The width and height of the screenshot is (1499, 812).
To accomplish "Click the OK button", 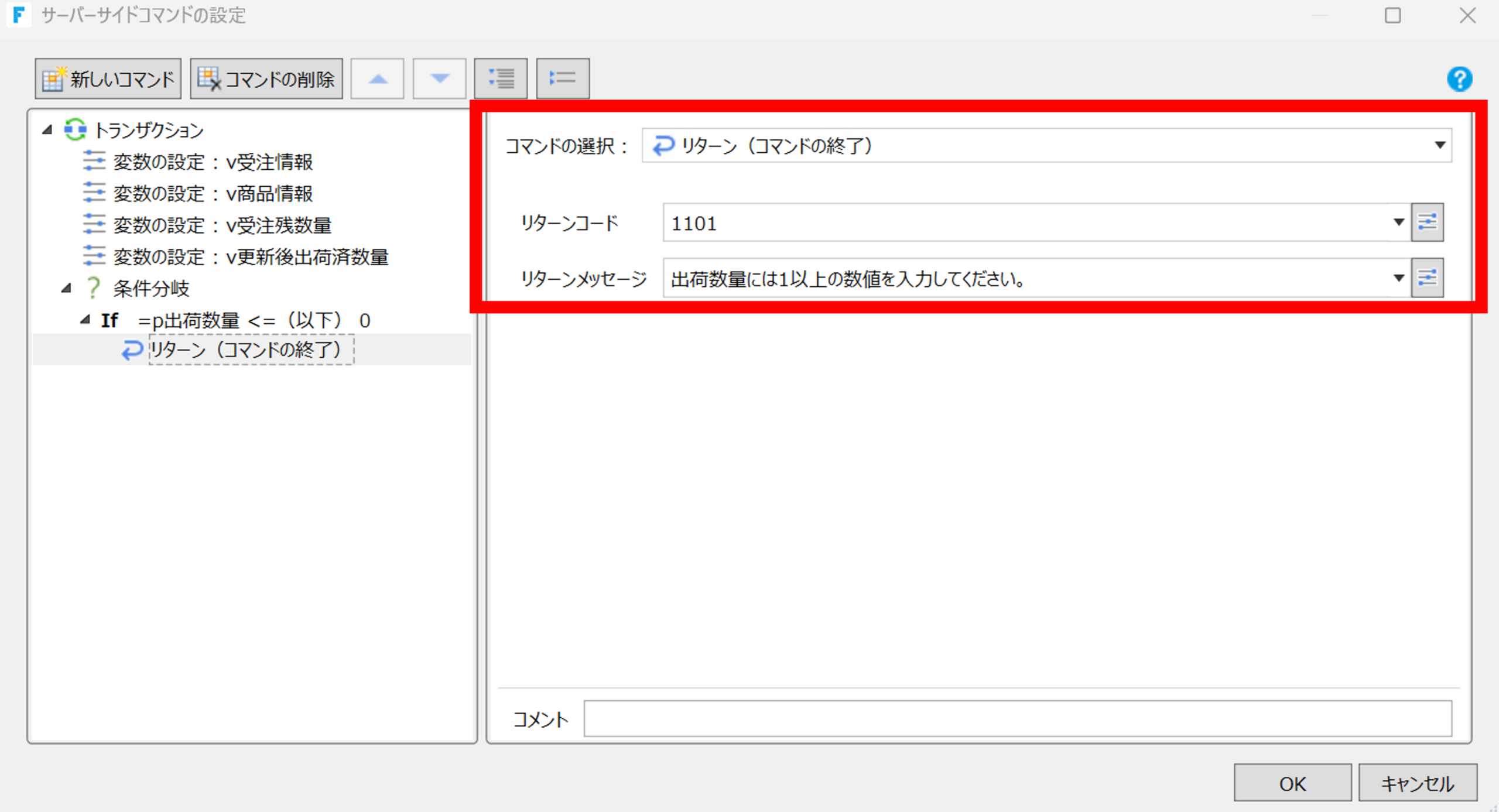I will pos(1292,783).
